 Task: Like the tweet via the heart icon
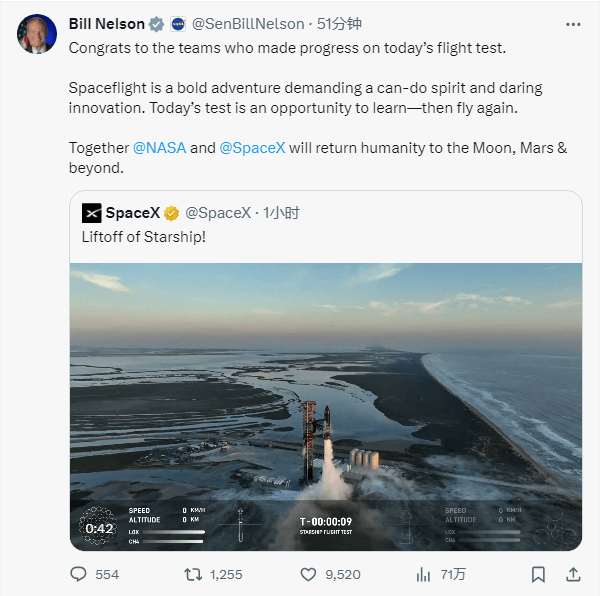[308, 574]
